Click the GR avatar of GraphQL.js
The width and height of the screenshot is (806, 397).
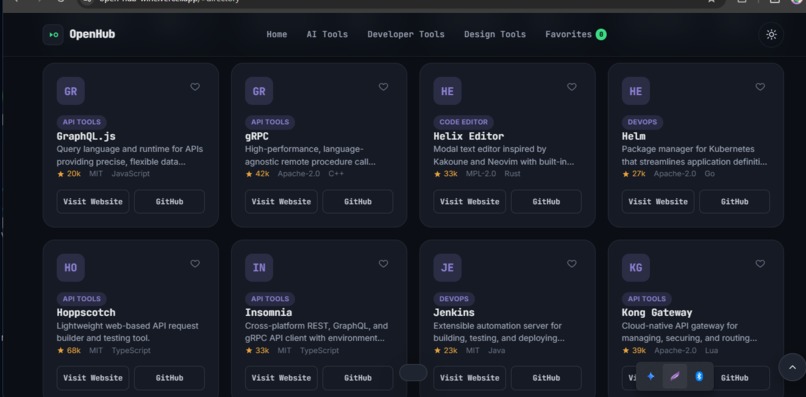pyautogui.click(x=70, y=91)
